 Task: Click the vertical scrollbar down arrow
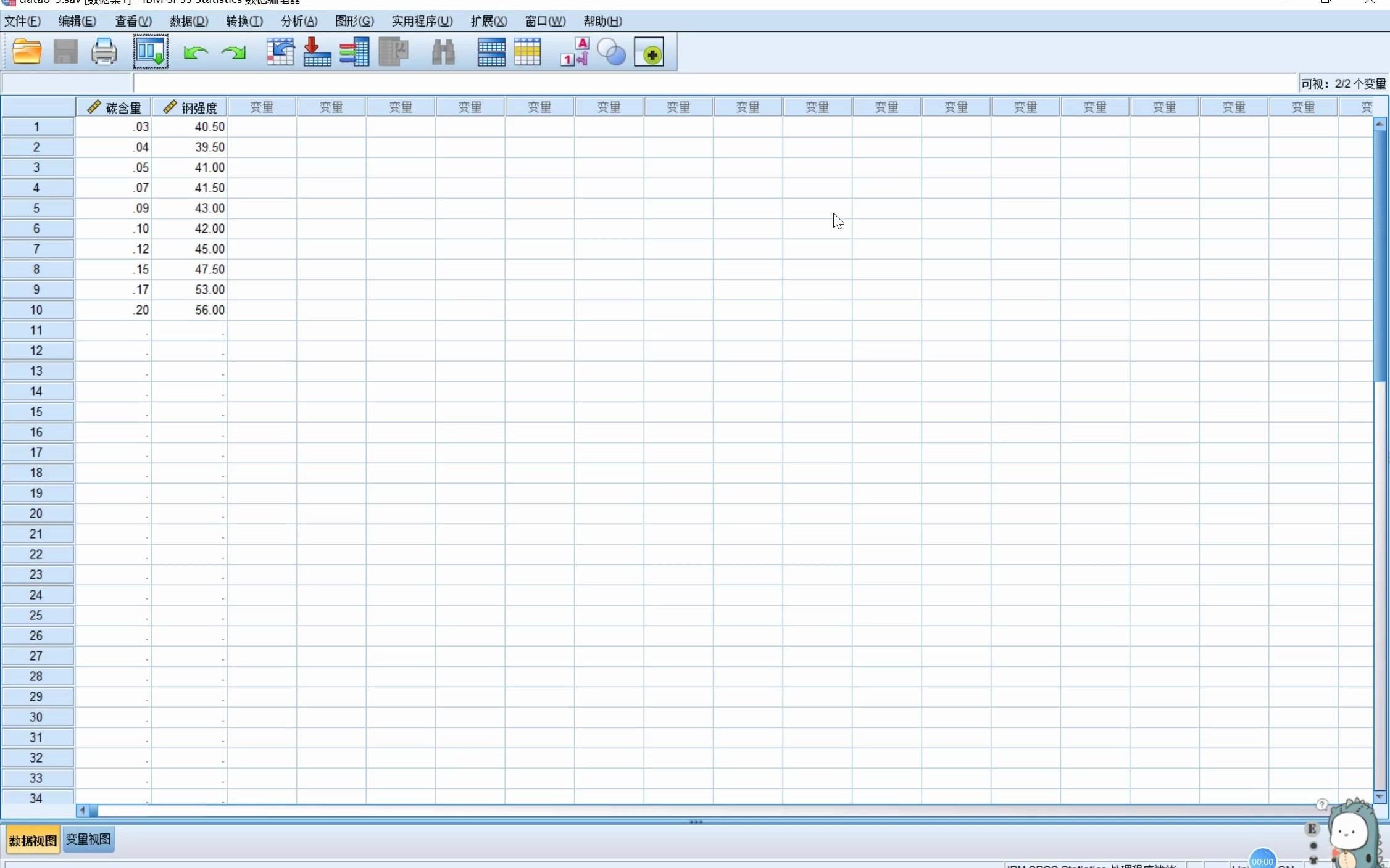pos(1380,796)
